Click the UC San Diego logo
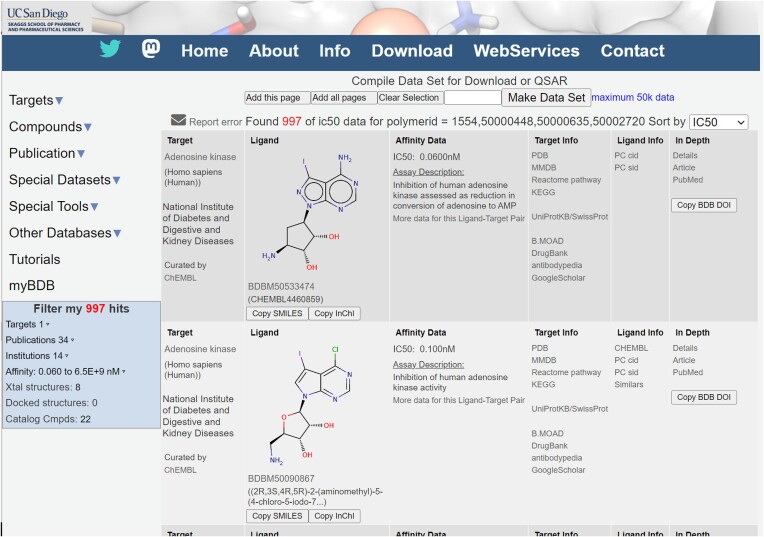This screenshot has height=537, width=764. 45,19
